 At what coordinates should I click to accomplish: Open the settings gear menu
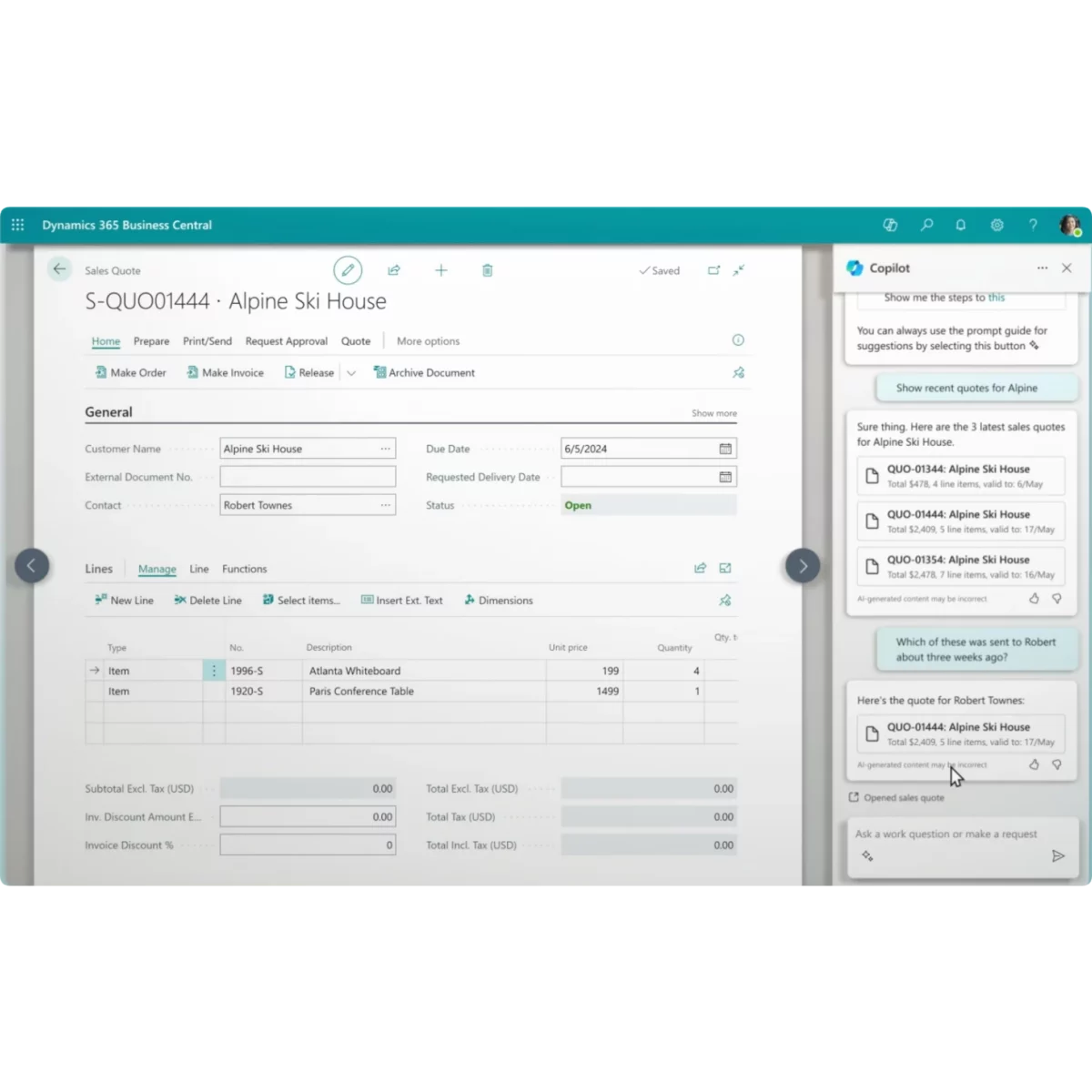997,225
